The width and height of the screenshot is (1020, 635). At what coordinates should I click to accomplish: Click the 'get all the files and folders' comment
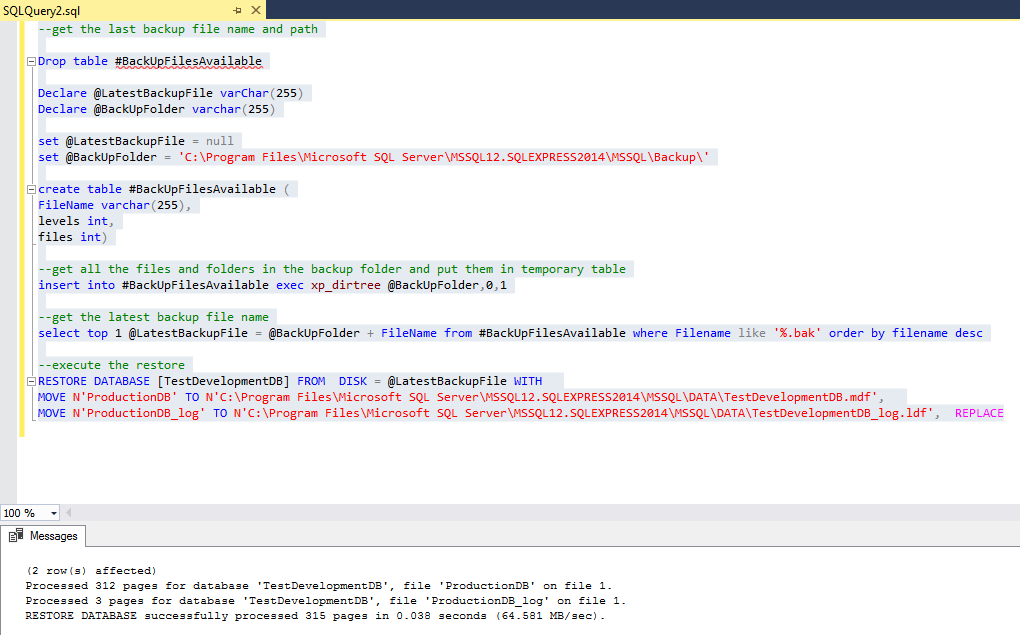pyautogui.click(x=332, y=269)
